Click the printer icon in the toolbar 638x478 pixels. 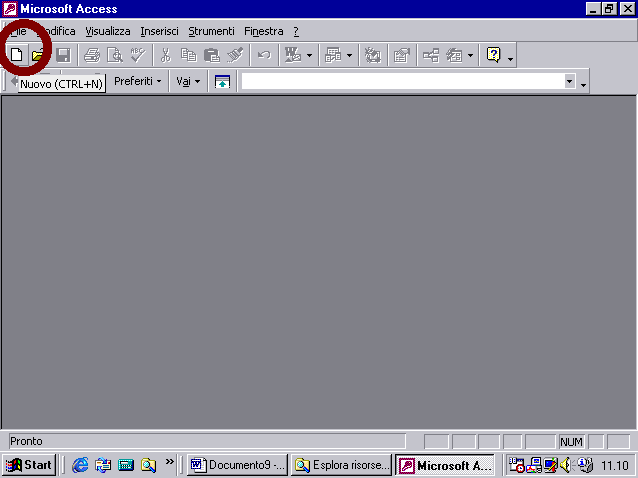(92, 55)
